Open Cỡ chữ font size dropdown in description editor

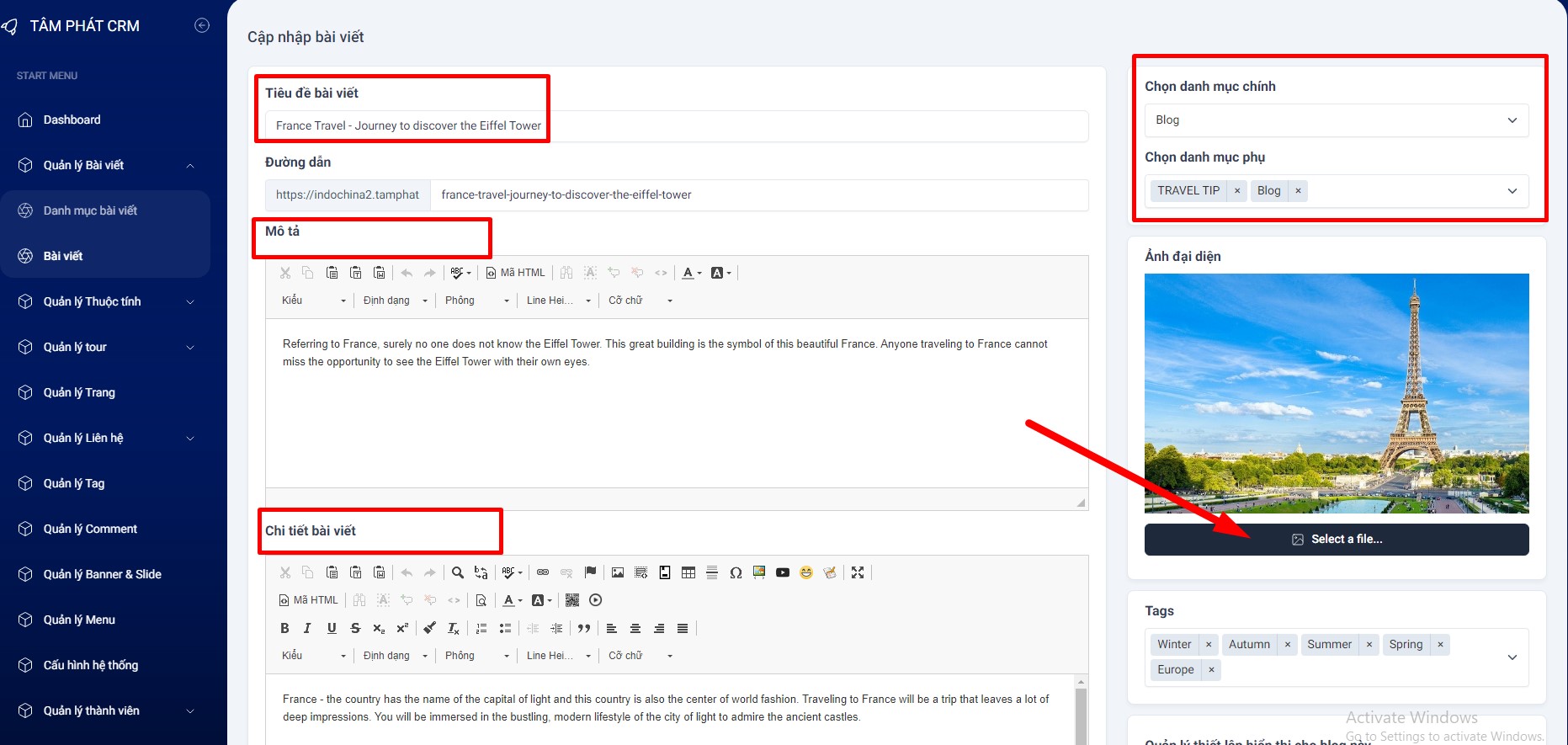[640, 301]
